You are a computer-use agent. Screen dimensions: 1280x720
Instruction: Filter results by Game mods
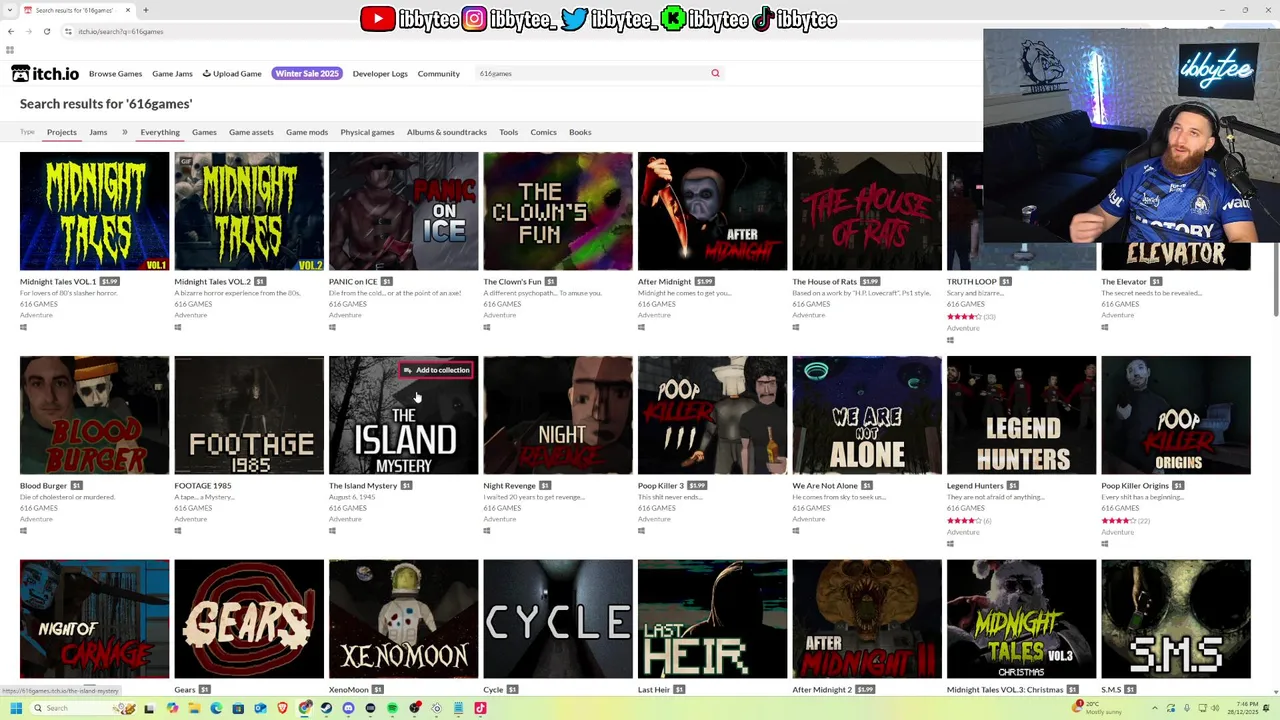point(307,132)
